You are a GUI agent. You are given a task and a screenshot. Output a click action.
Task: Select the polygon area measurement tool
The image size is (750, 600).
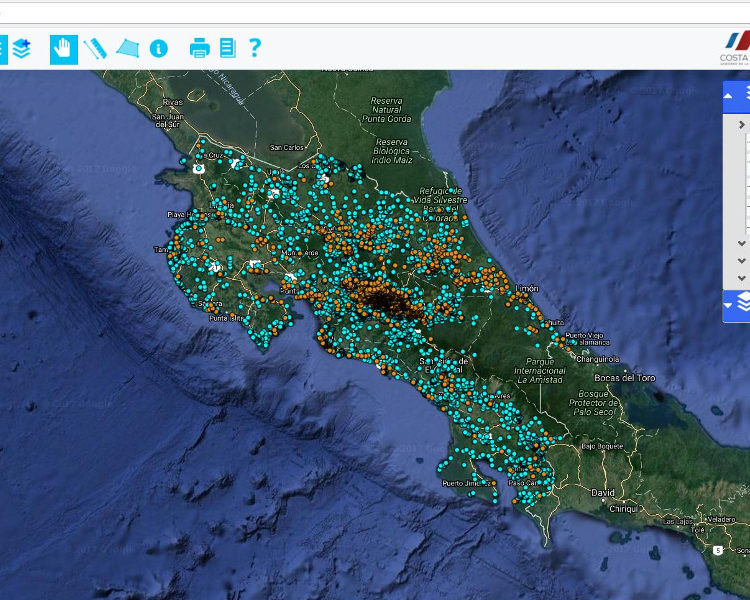pyautogui.click(x=127, y=48)
